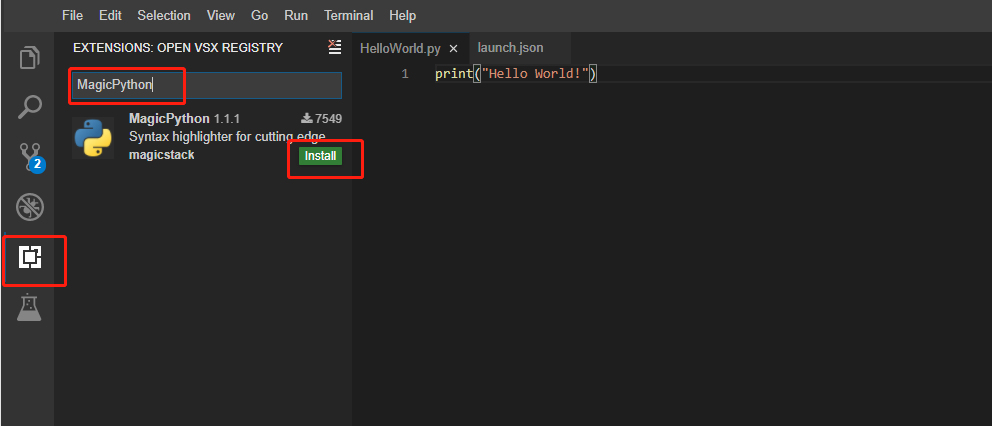Open the Search magnifier icon in sidebar

[30, 107]
